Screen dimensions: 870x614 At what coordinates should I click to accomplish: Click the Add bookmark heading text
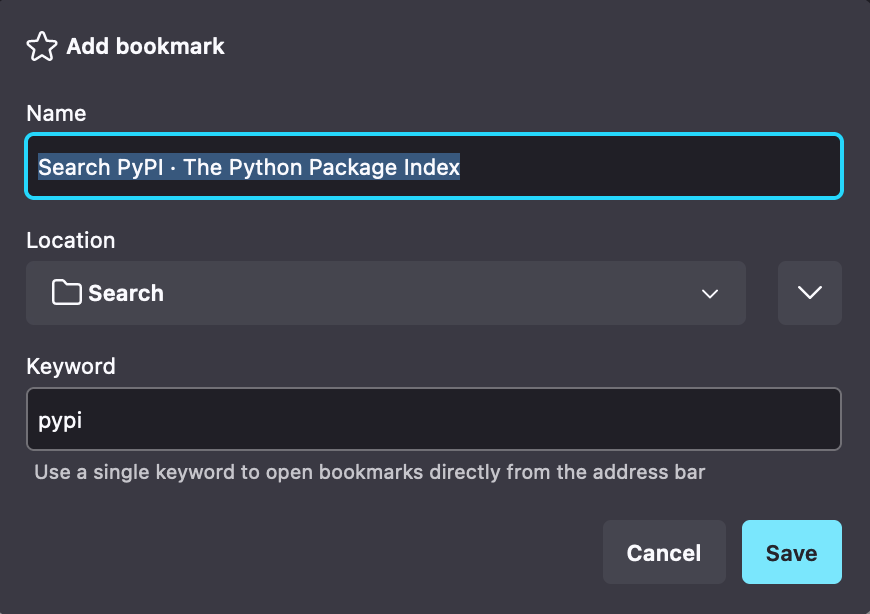click(145, 46)
